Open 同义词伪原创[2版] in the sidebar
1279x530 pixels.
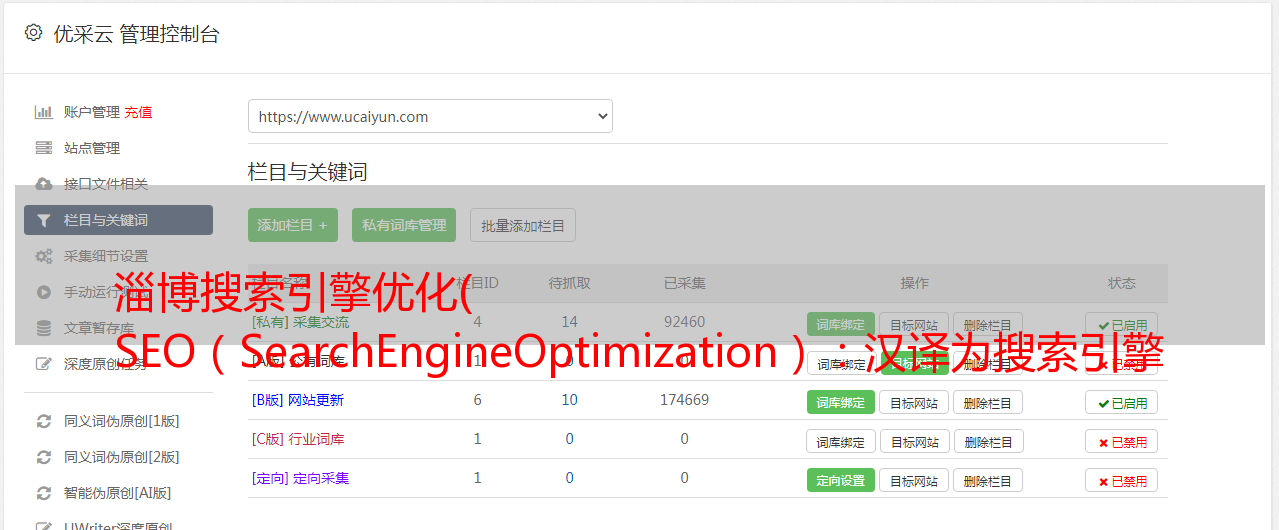pyautogui.click(x=122, y=457)
